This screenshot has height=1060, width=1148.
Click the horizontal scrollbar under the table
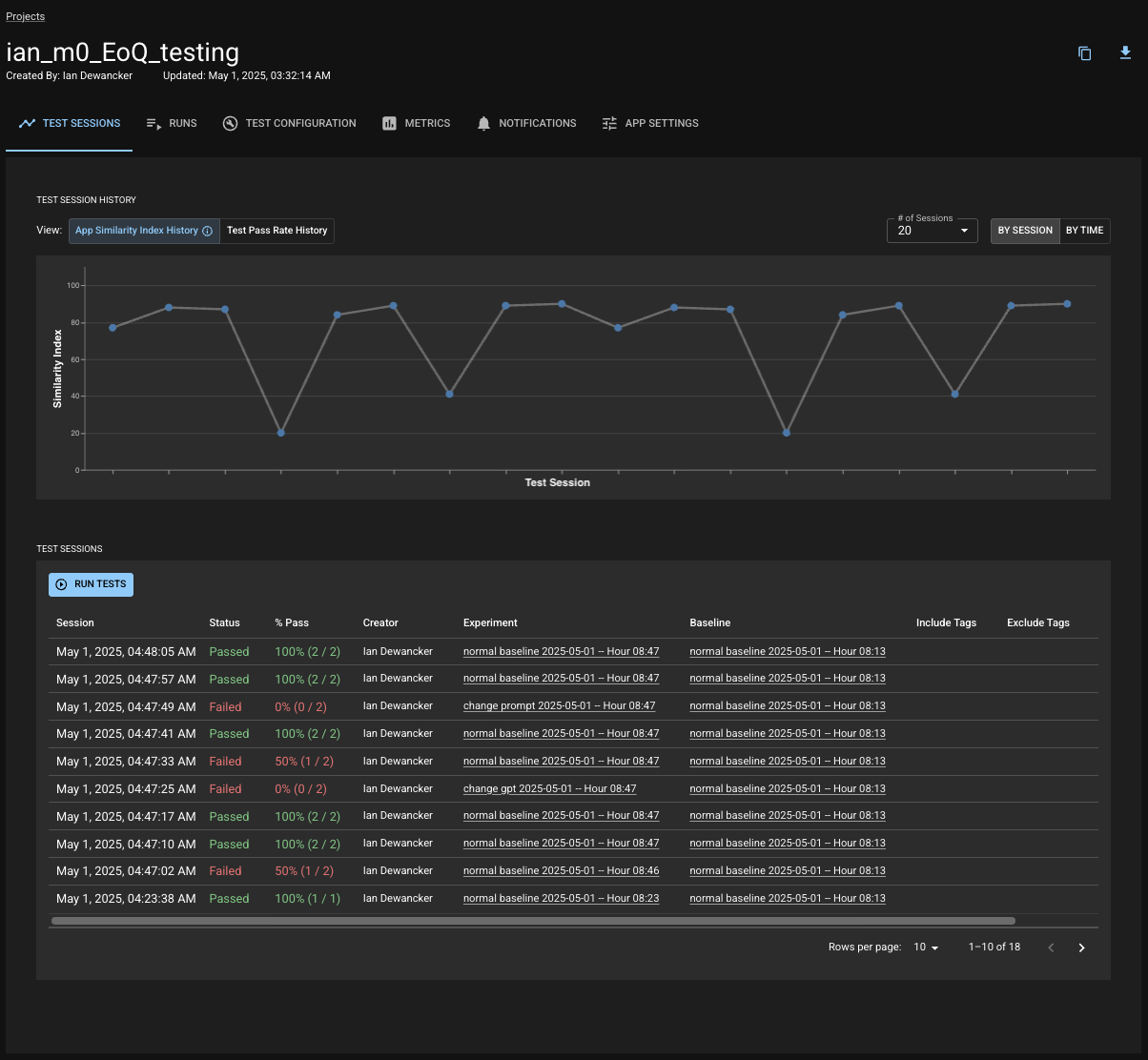tap(533, 921)
